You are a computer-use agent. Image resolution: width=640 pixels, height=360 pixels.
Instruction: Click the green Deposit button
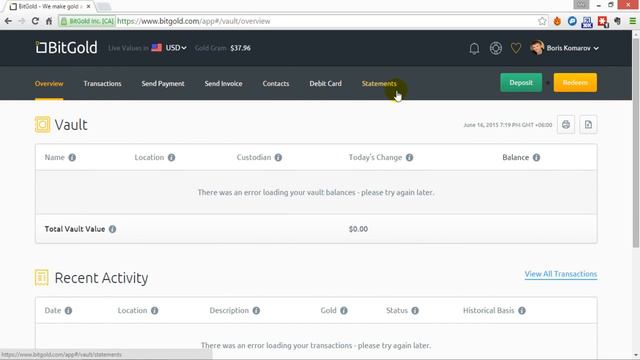(x=521, y=82)
